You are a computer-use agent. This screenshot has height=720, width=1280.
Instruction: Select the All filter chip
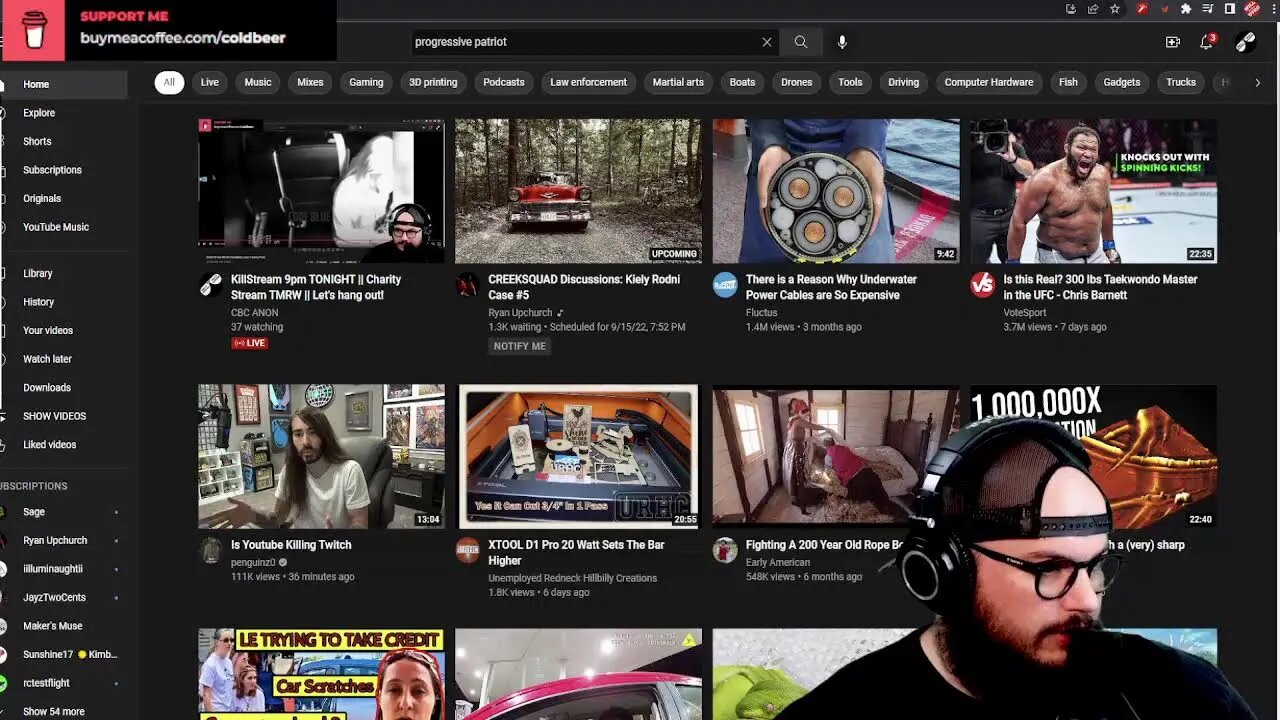[169, 82]
